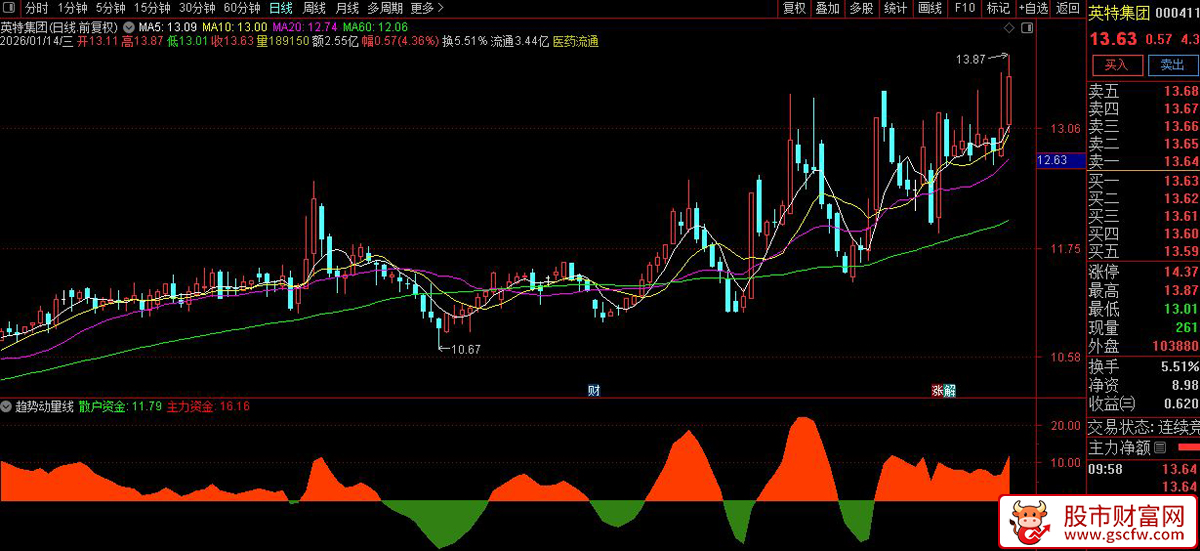The width and height of the screenshot is (1200, 551).
Task: Switch to the 分时 intraday view
Action: (x=36, y=8)
